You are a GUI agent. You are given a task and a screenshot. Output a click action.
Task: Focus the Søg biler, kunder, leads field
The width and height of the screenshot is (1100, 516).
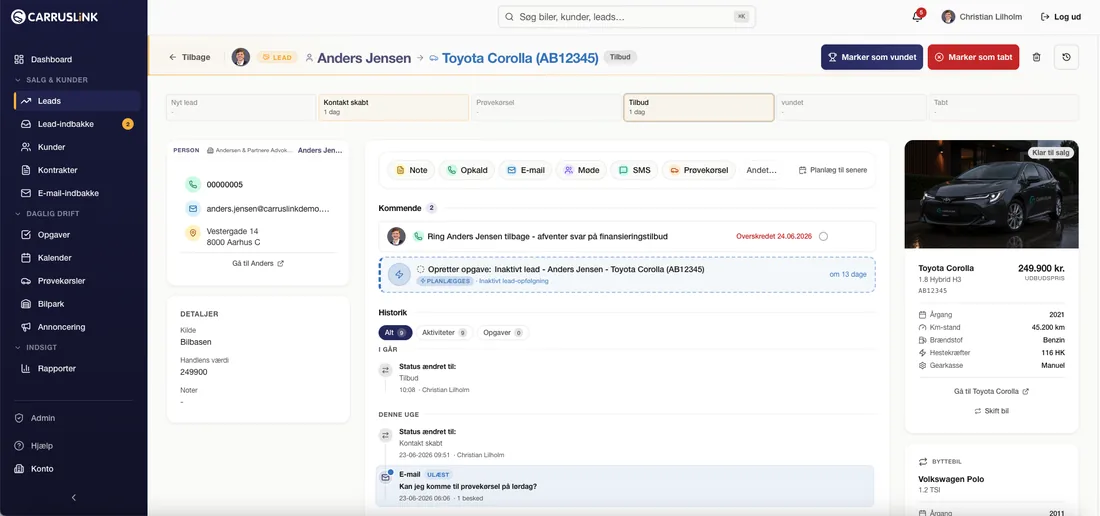click(x=626, y=17)
